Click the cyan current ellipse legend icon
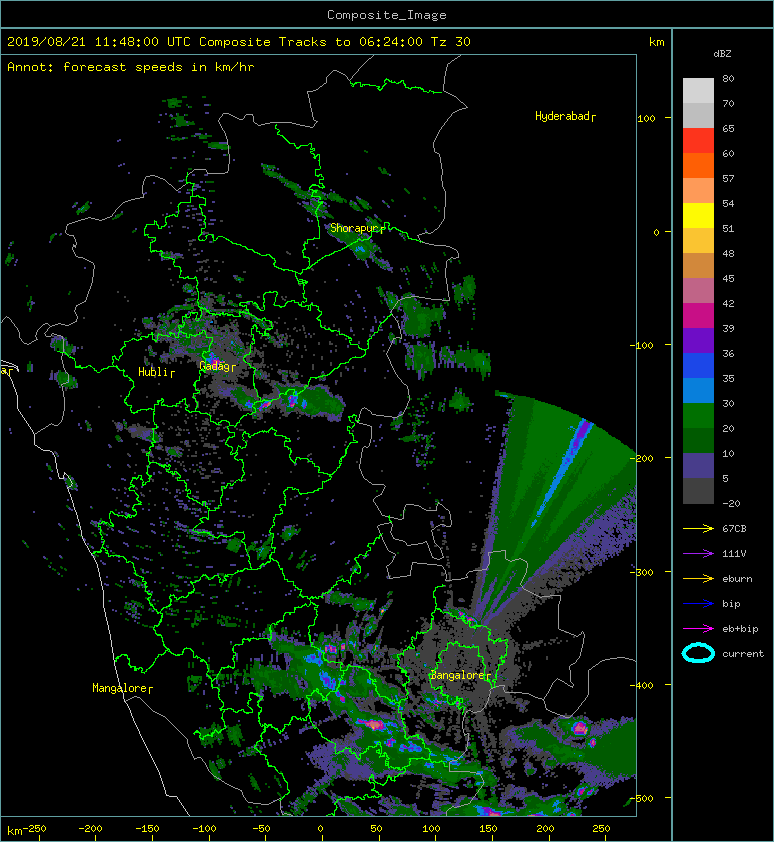The height and width of the screenshot is (842, 774). (x=698, y=653)
